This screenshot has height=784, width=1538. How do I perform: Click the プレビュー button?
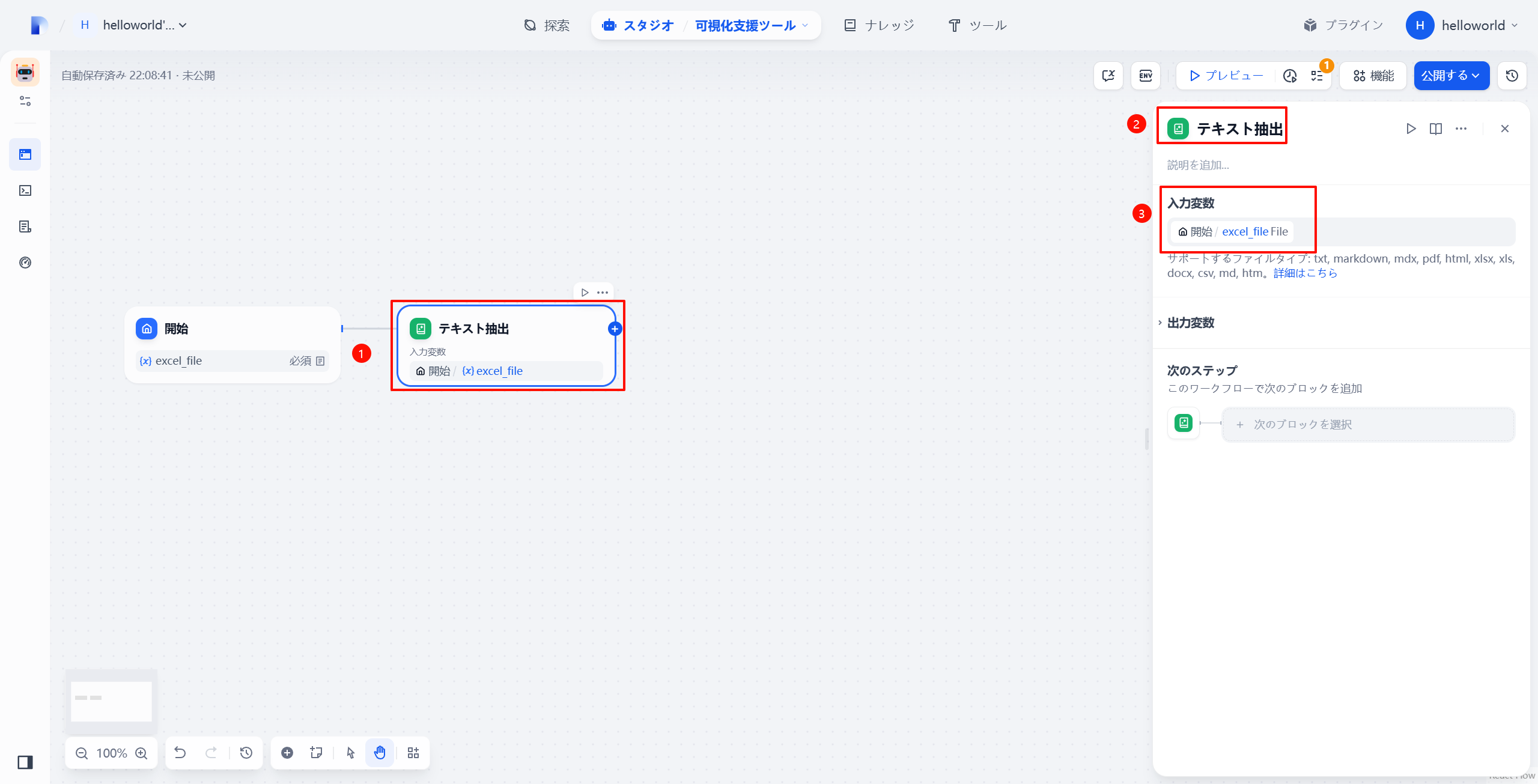(x=1226, y=76)
